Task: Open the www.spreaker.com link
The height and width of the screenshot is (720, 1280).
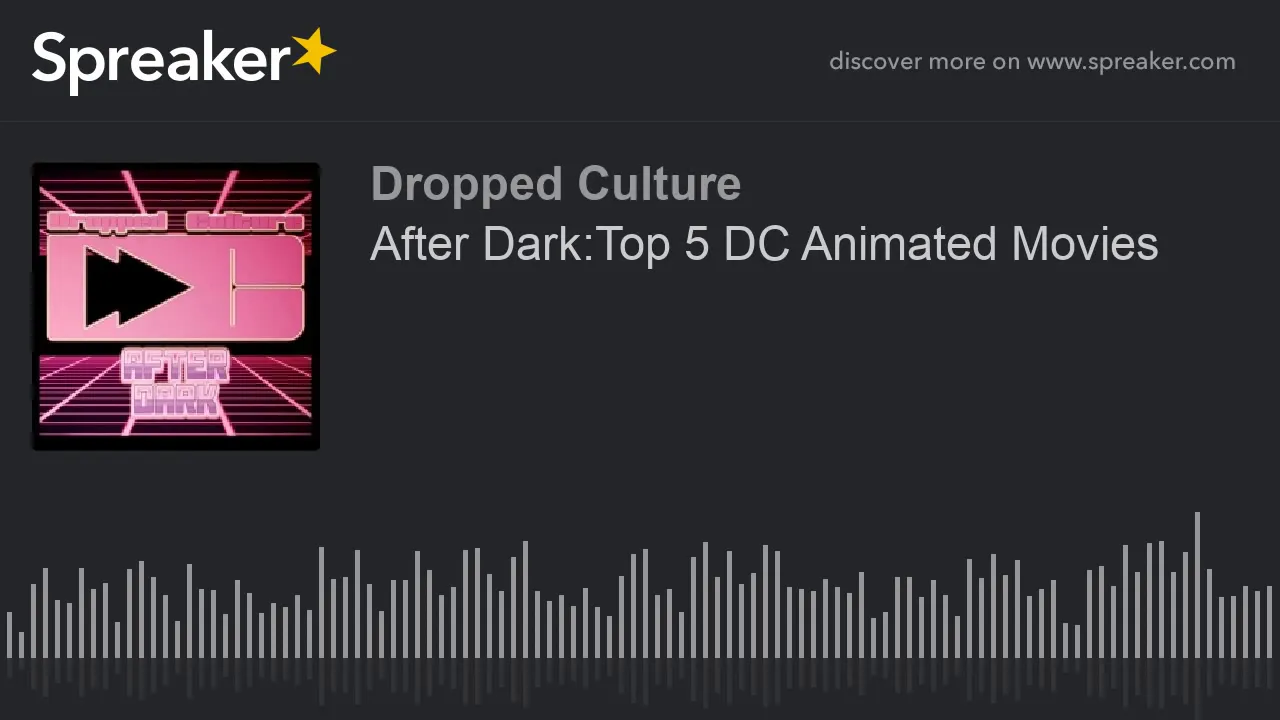Action: point(1131,62)
